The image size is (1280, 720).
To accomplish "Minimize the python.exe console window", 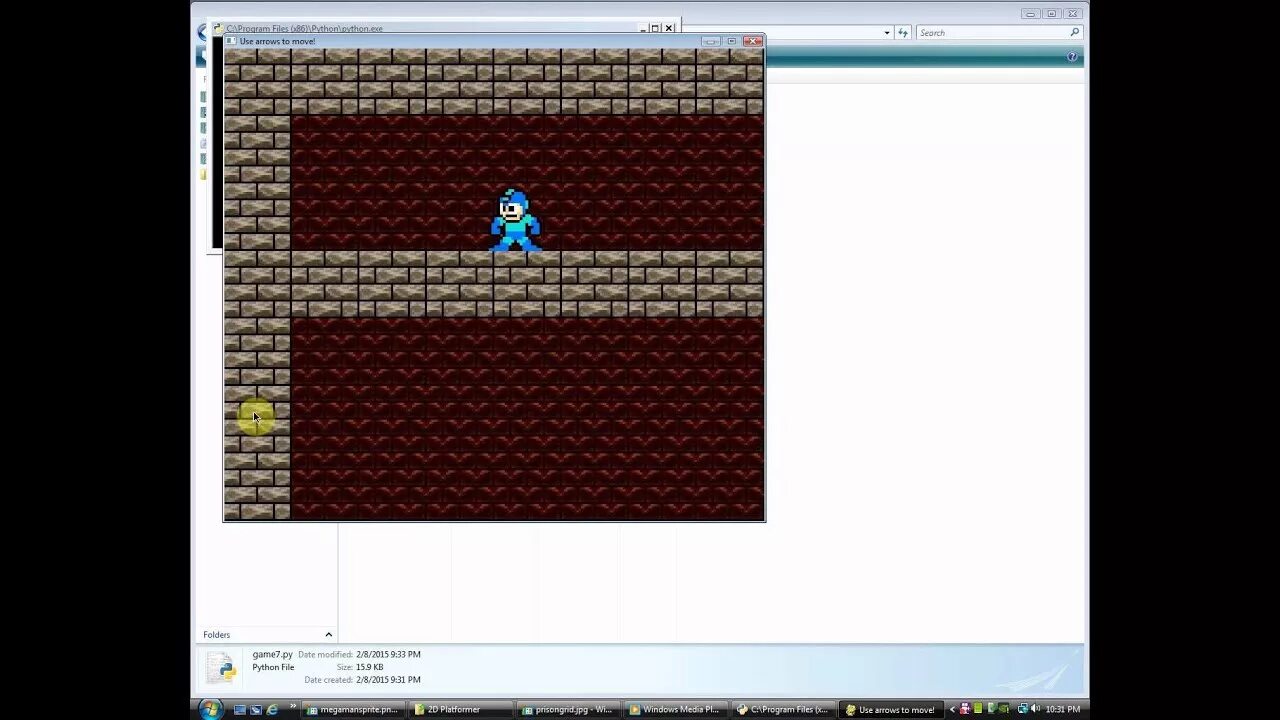I will click(643, 28).
